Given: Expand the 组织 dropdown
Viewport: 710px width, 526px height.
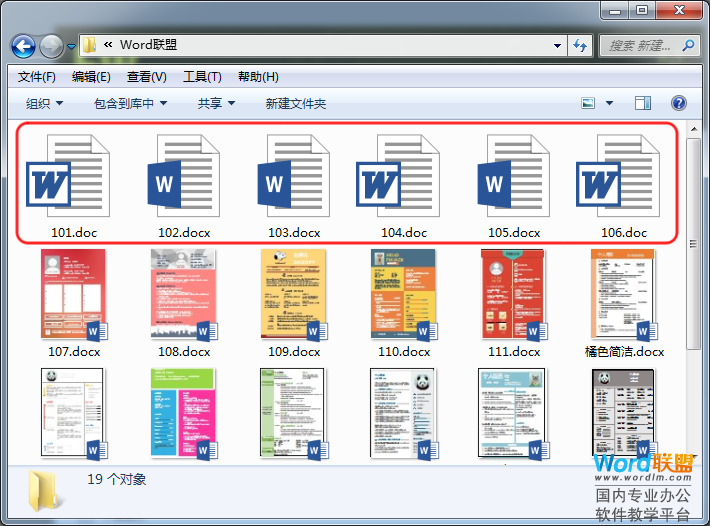Looking at the screenshot, I should pos(44,104).
